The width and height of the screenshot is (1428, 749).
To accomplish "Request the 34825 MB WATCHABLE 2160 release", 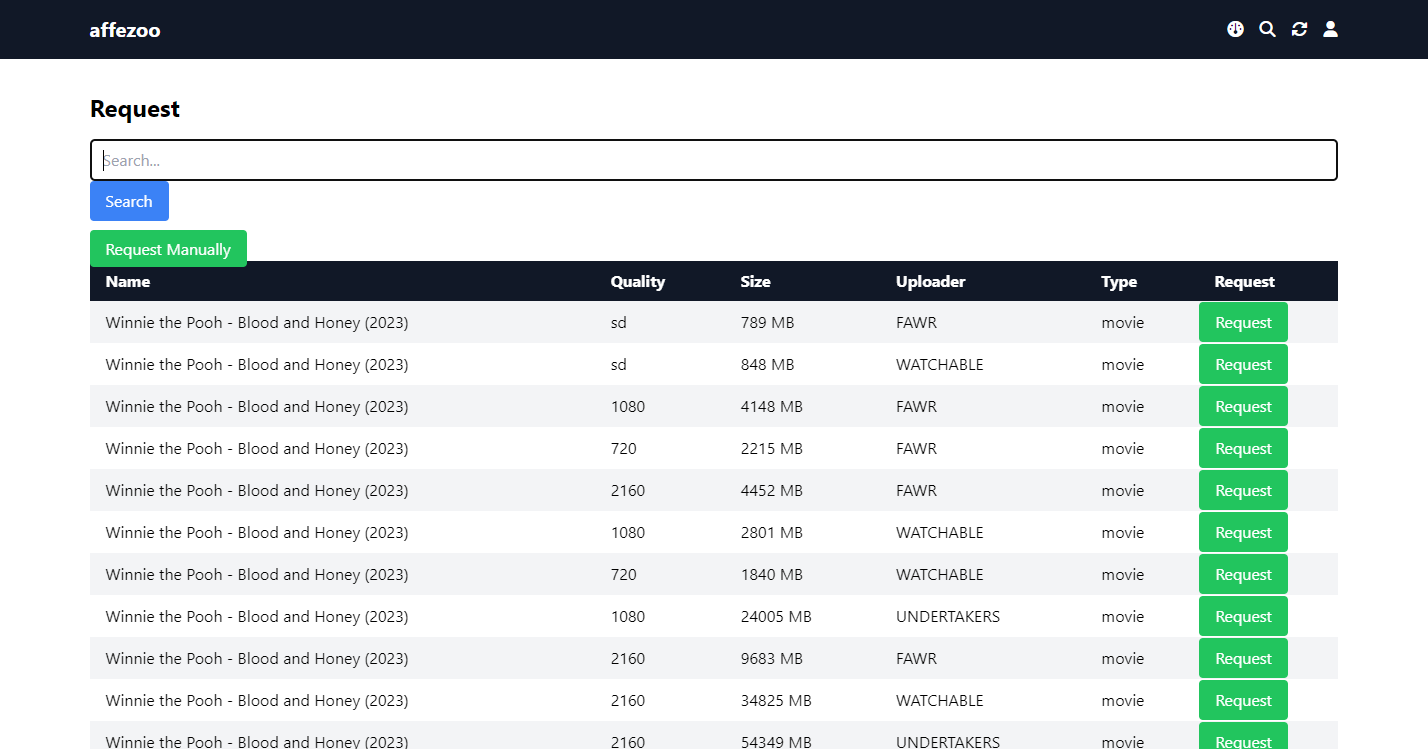I will (x=1243, y=700).
